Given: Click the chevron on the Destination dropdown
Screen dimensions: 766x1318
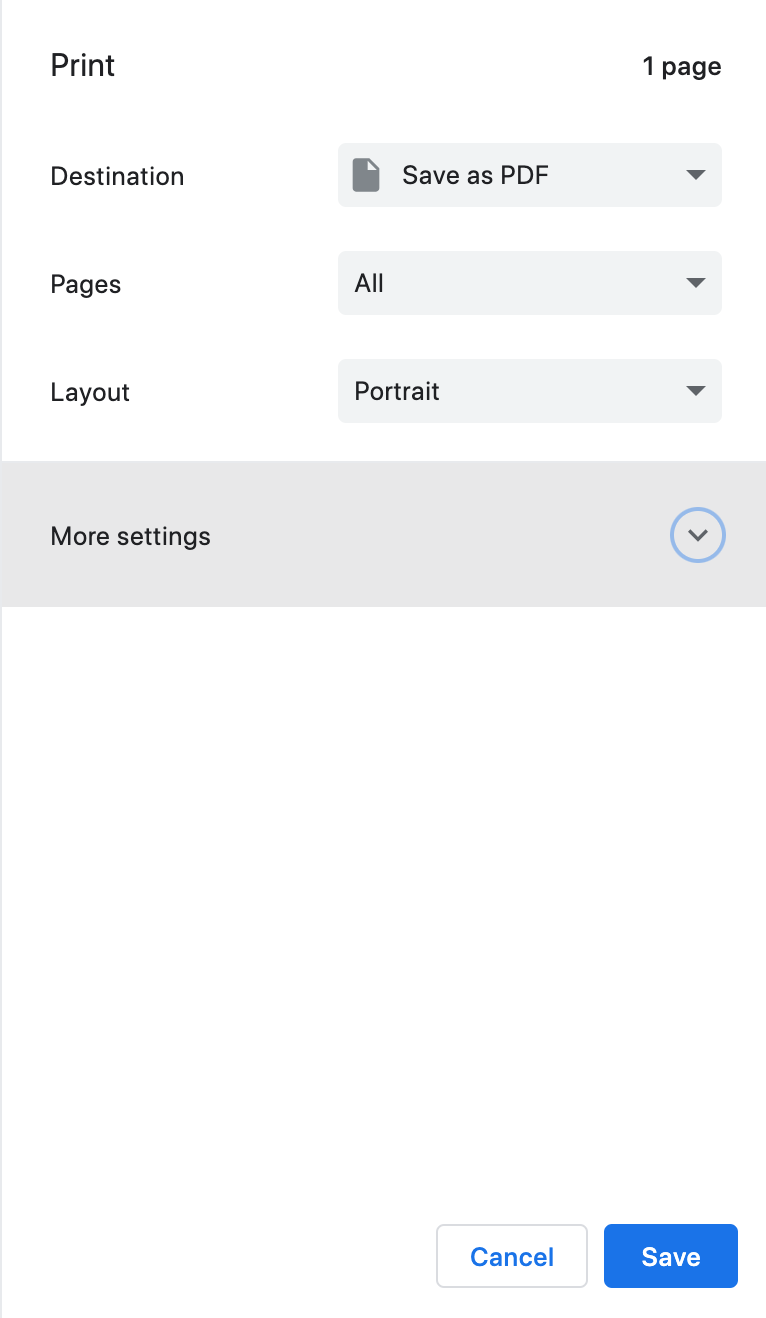Looking at the screenshot, I should 696,174.
